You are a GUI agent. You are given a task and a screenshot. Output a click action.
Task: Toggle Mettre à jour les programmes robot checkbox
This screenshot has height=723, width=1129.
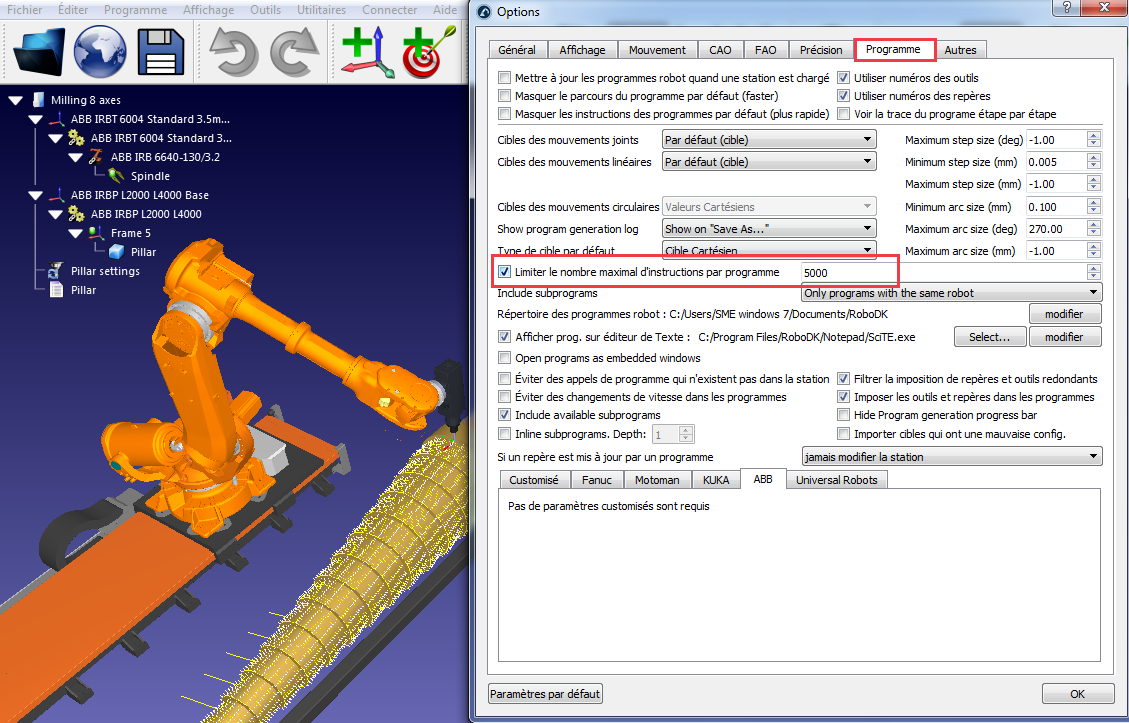(x=505, y=78)
